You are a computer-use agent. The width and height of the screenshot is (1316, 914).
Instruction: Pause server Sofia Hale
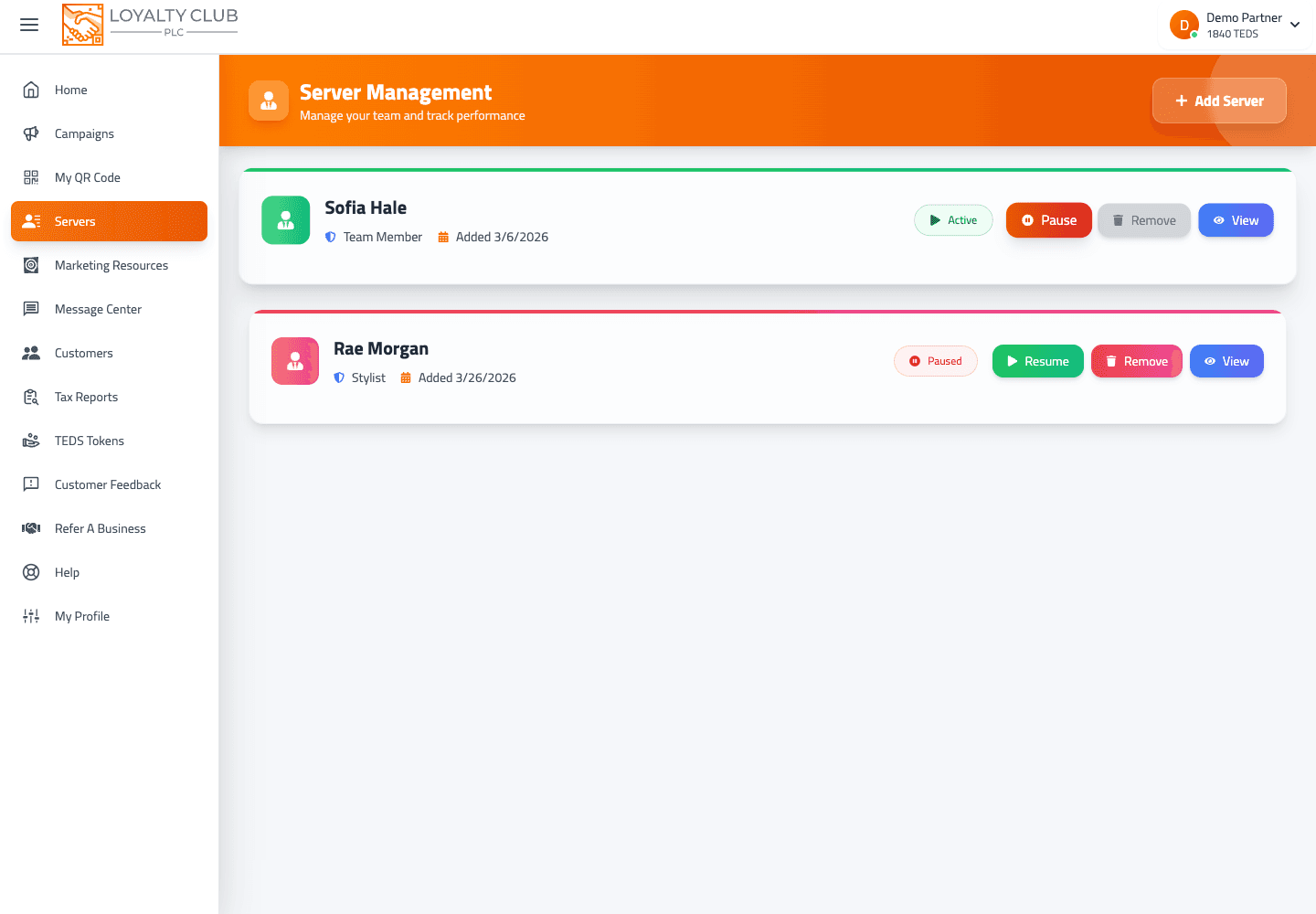[1049, 220]
